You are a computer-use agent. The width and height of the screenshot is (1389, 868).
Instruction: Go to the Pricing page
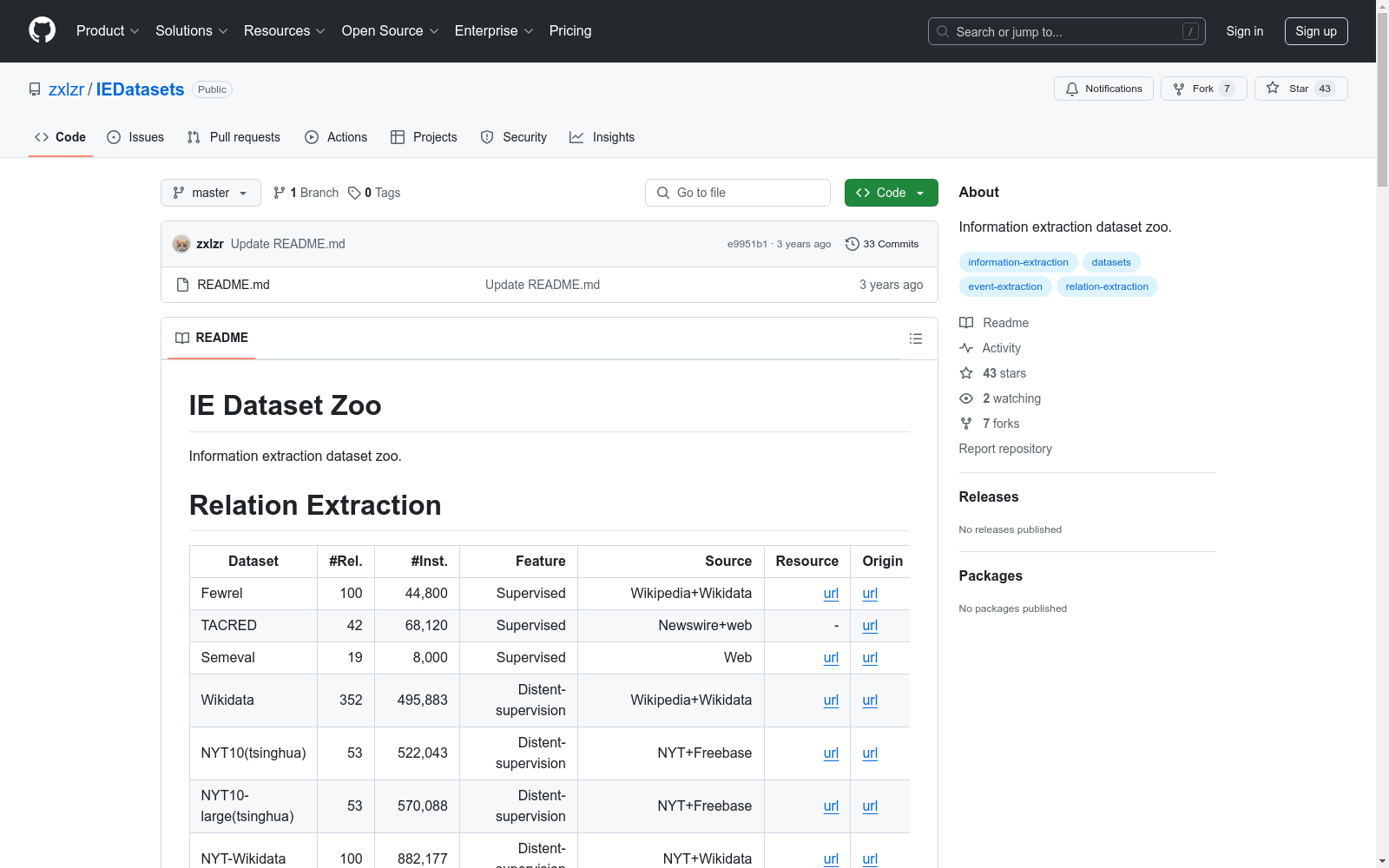click(570, 30)
